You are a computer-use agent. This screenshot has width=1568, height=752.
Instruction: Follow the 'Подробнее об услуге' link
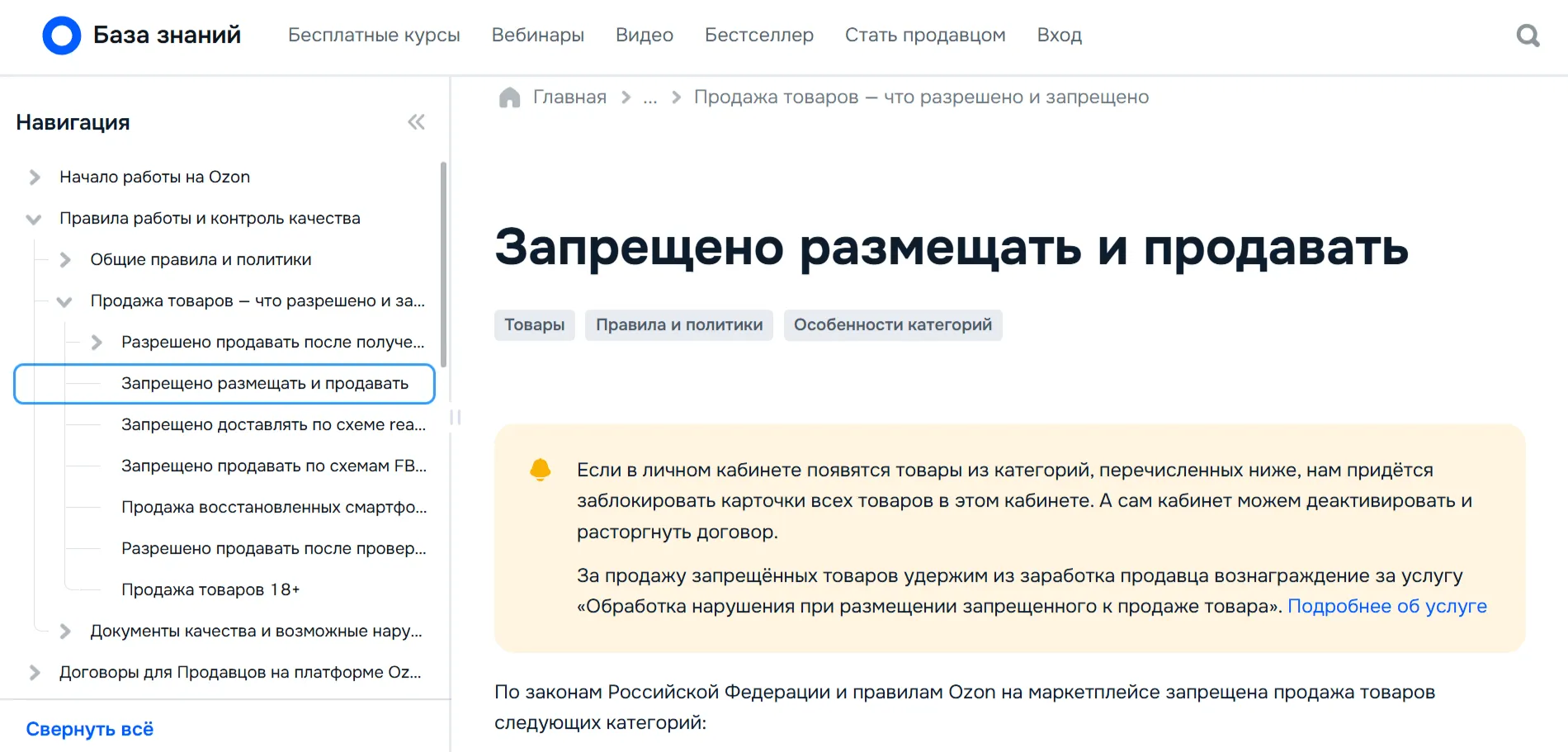1386,607
